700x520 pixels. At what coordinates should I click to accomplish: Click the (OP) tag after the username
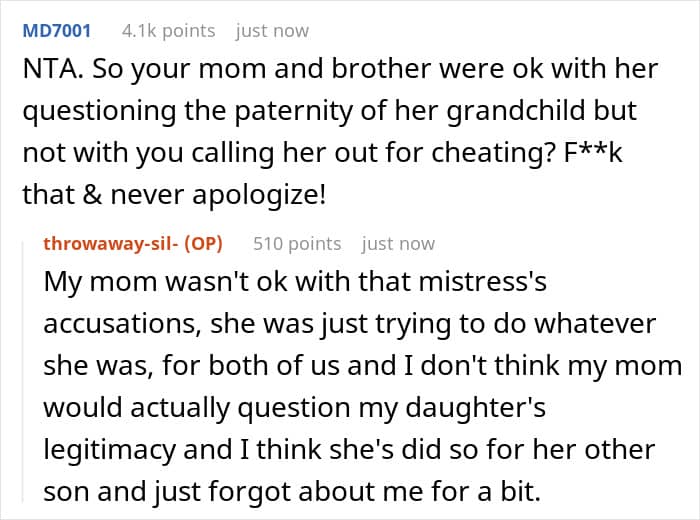click(204, 243)
